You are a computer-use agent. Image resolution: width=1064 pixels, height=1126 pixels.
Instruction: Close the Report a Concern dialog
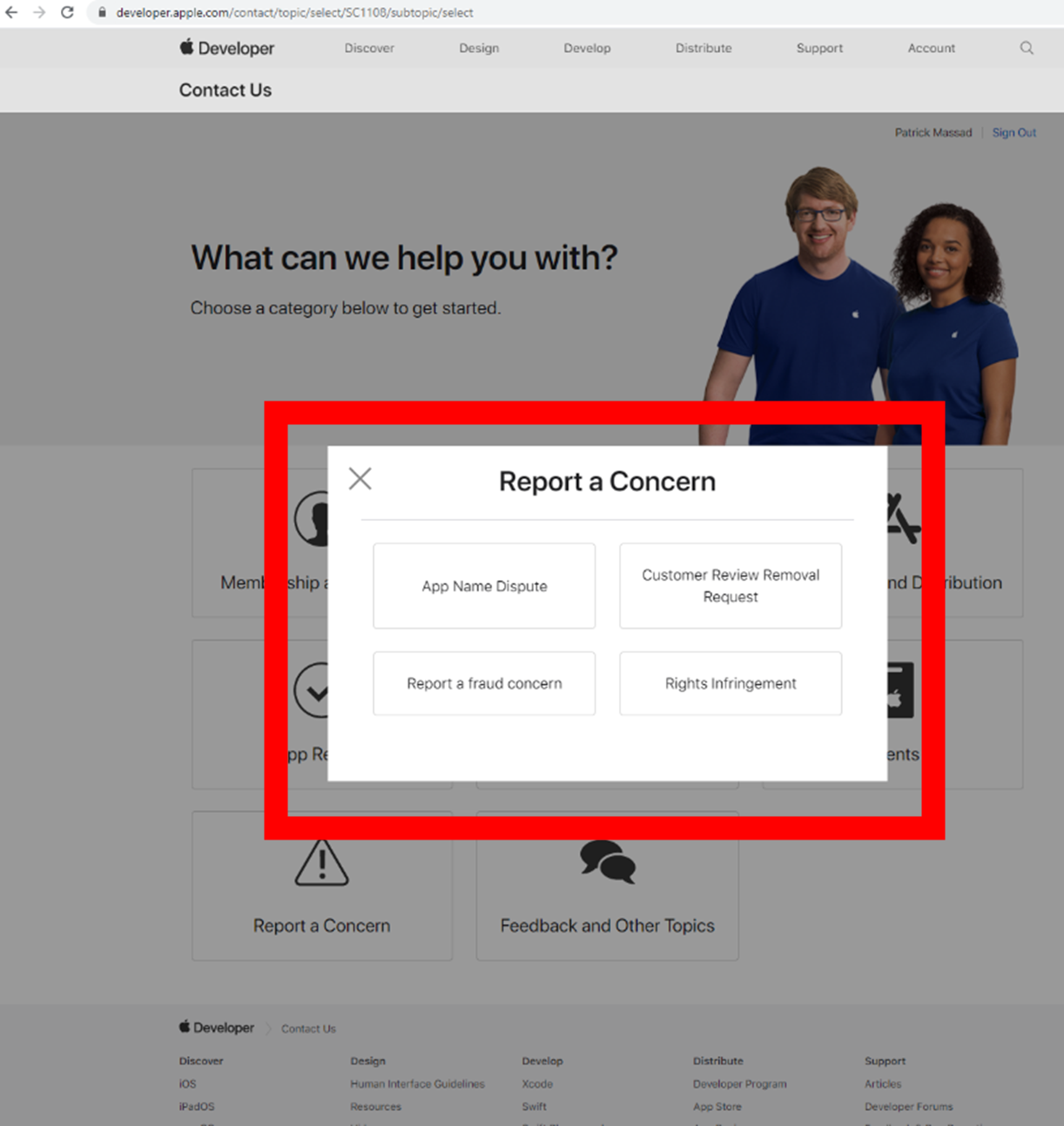[360, 478]
